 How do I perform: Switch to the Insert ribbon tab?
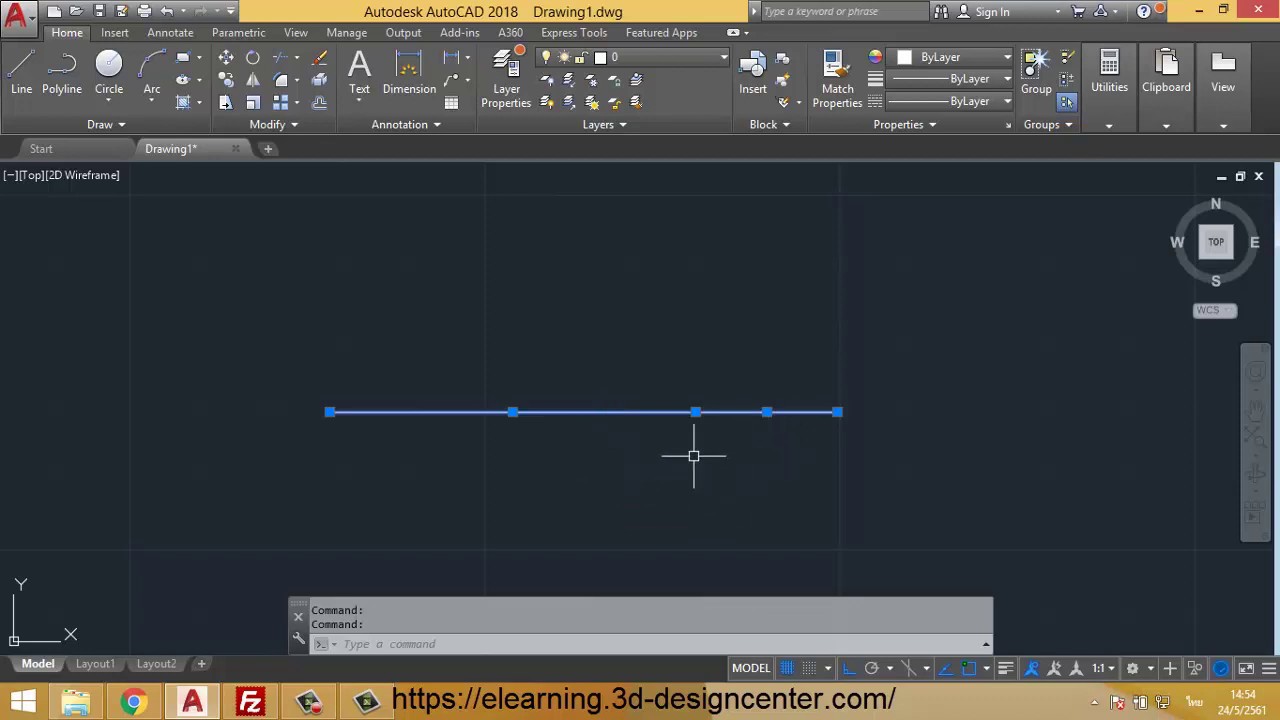(x=115, y=33)
